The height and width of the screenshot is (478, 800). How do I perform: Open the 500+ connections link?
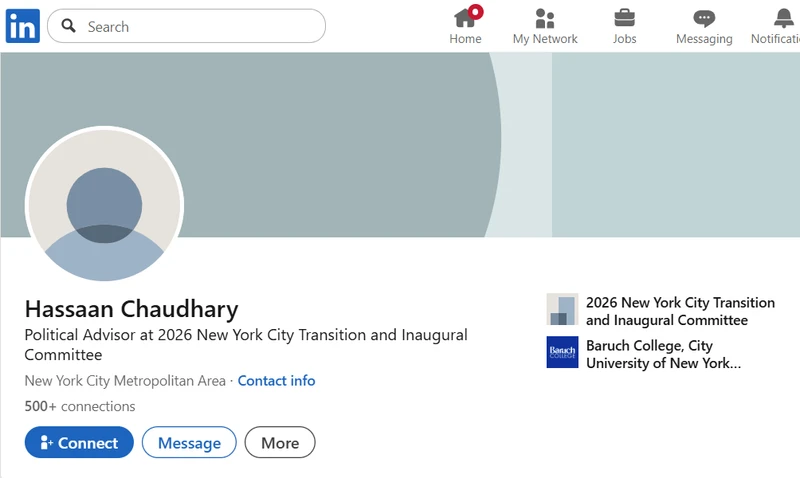click(80, 406)
